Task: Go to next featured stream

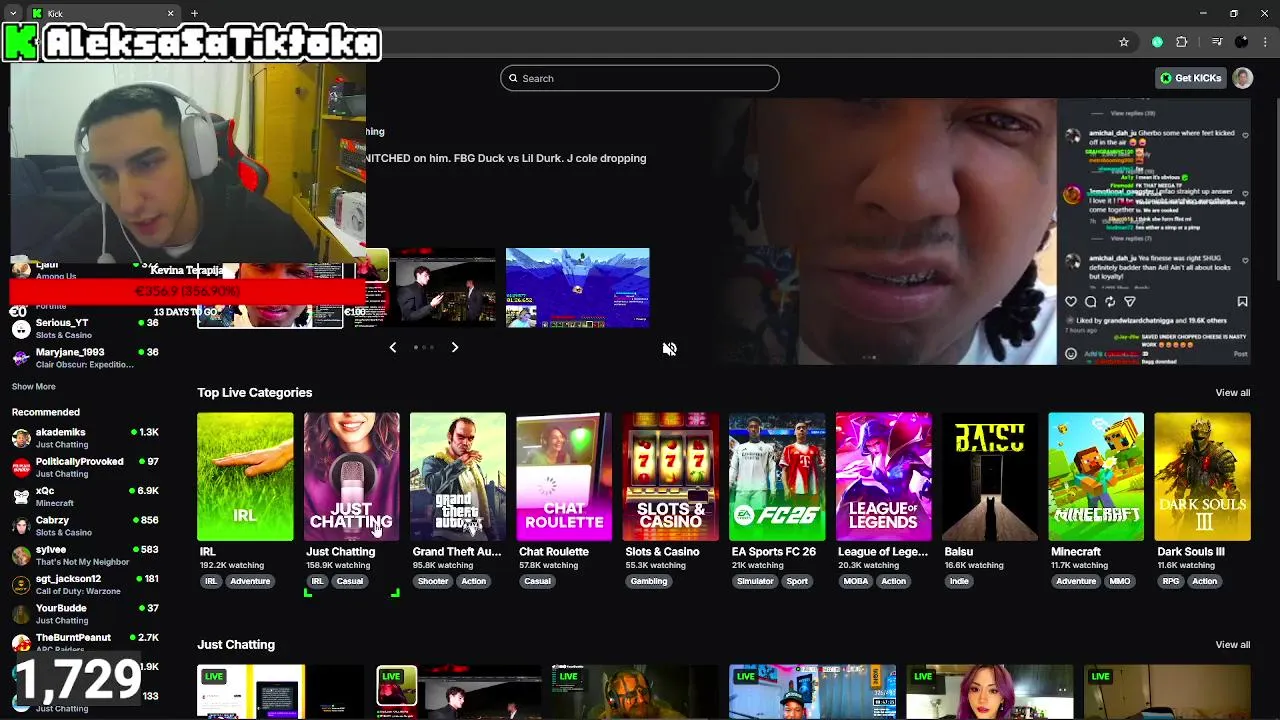Action: pos(454,347)
